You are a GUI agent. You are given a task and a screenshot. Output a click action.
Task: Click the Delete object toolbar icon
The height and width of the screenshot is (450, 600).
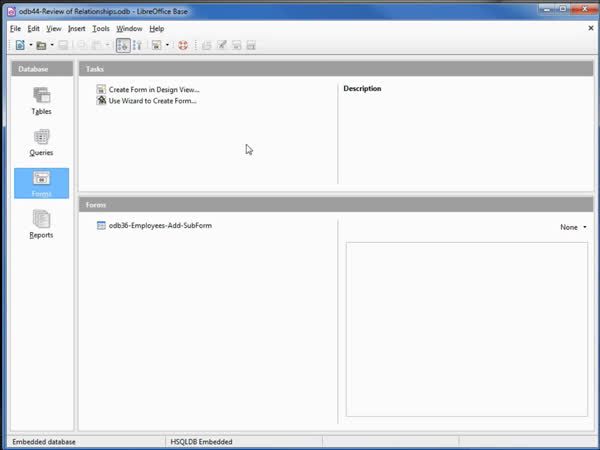tap(236, 45)
